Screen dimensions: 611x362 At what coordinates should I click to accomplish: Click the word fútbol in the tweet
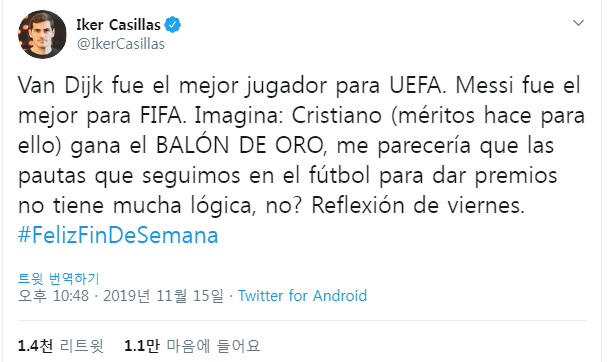339,175
